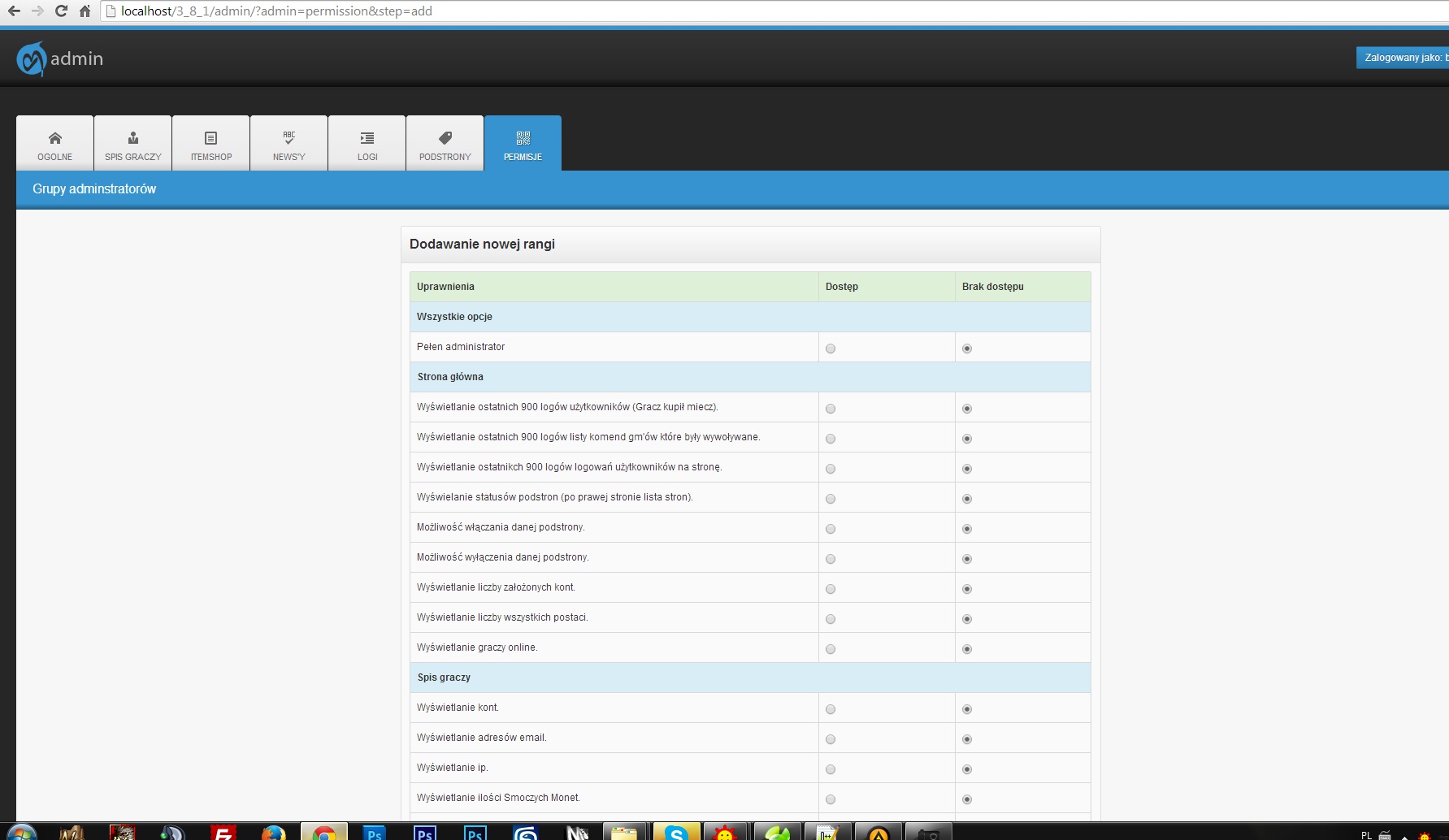Screen dimensions: 1449x840
Task: Select Brak dostępu for Możliwość wyłączenia danej podstrony
Action: tap(967, 559)
